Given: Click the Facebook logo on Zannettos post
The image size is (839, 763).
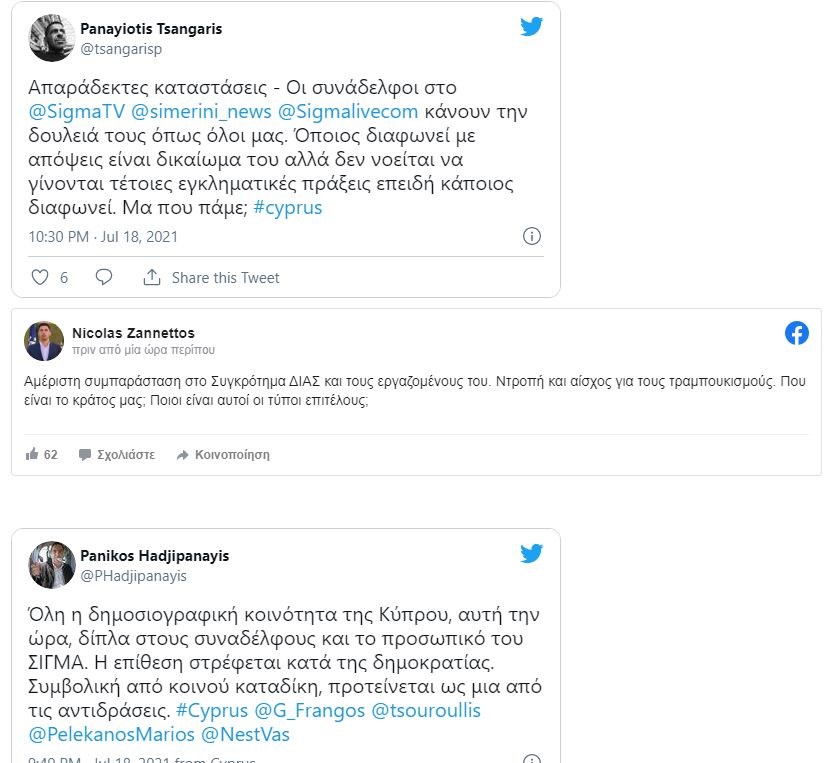Looking at the screenshot, I should (x=796, y=333).
